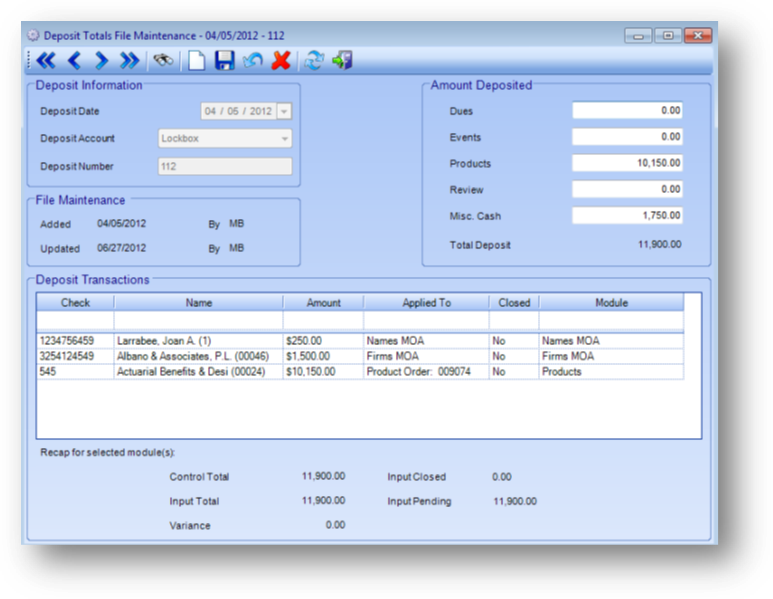Click the Total Deposit value 11,900.00

tap(660, 244)
